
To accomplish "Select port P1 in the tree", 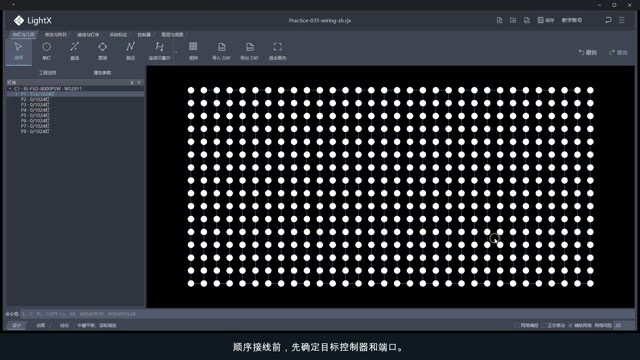I will coord(76,94).
